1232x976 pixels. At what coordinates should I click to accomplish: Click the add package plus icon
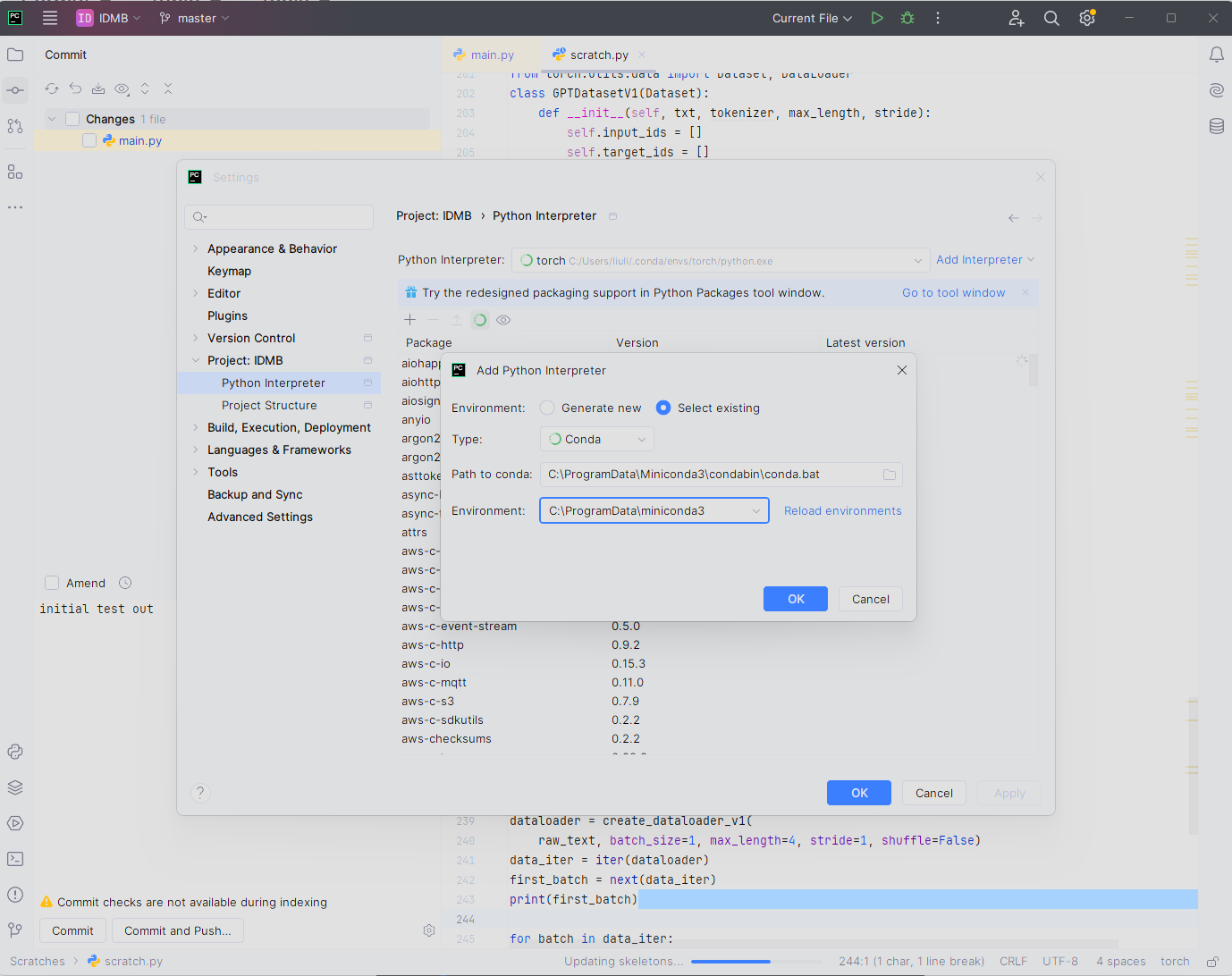[x=409, y=320]
